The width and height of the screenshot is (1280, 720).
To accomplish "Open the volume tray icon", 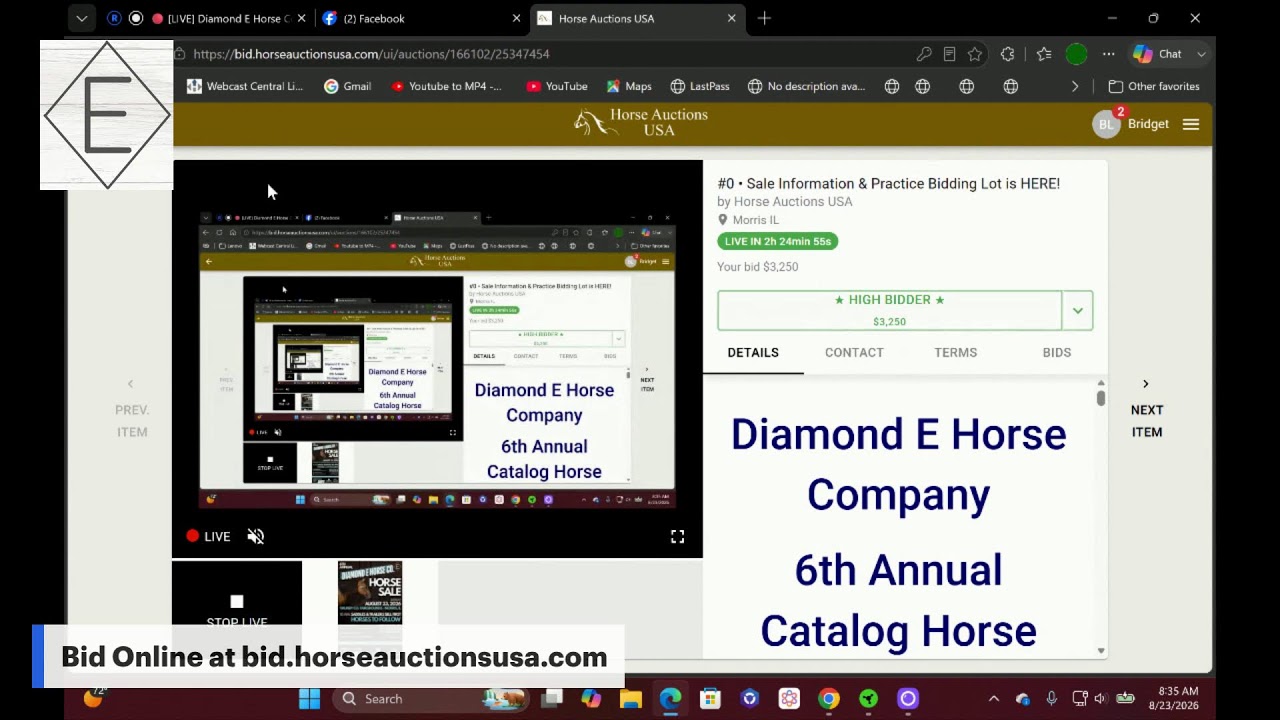I will tap(1101, 699).
